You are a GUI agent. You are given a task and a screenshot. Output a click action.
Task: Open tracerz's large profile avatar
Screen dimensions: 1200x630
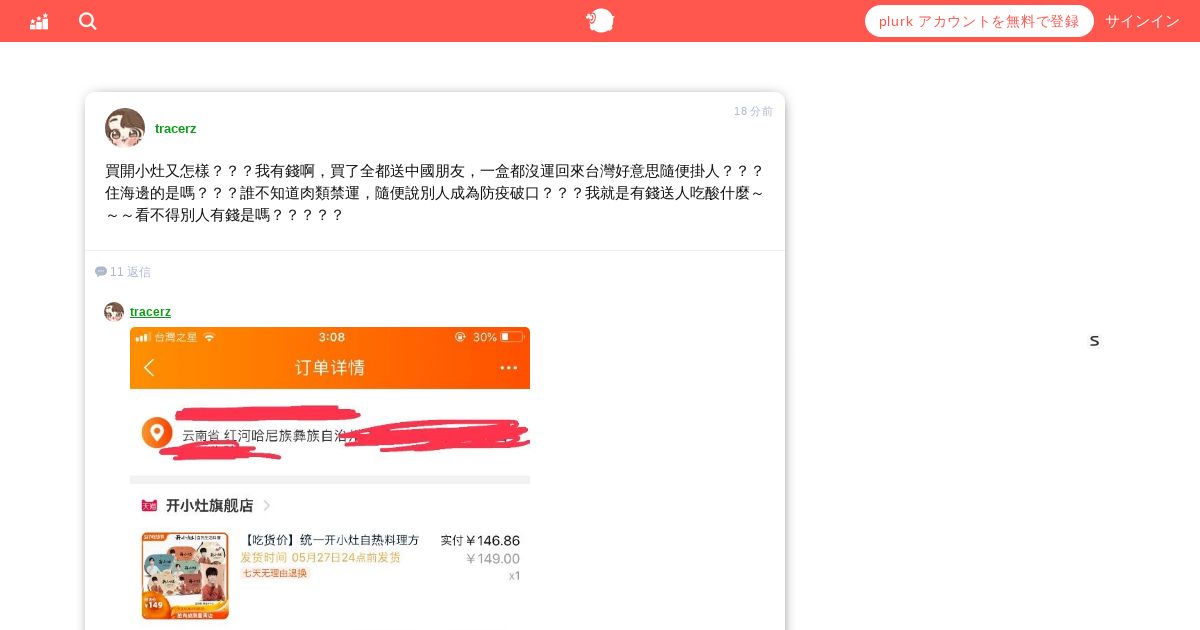click(125, 128)
